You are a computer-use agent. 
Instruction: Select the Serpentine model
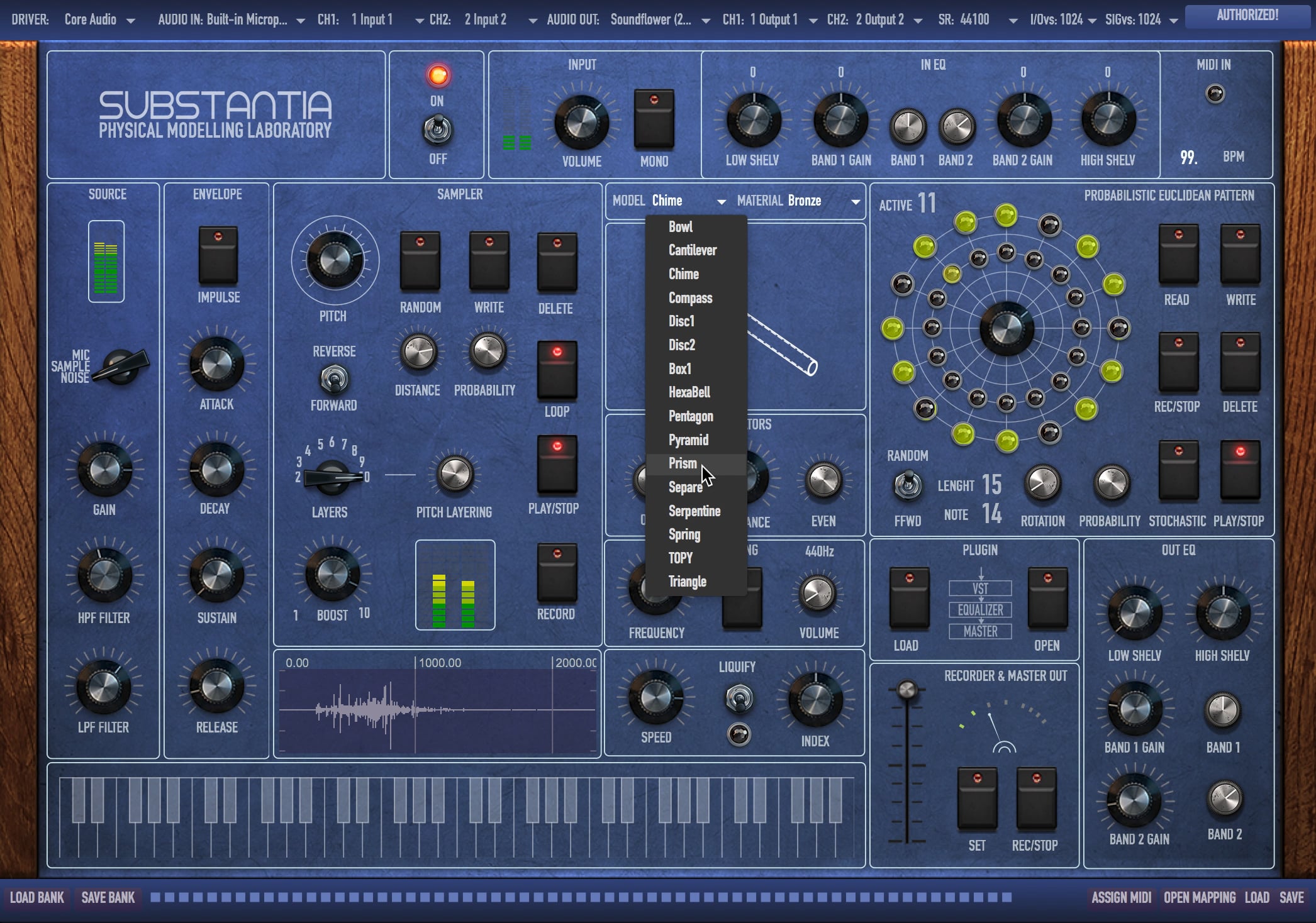click(696, 511)
